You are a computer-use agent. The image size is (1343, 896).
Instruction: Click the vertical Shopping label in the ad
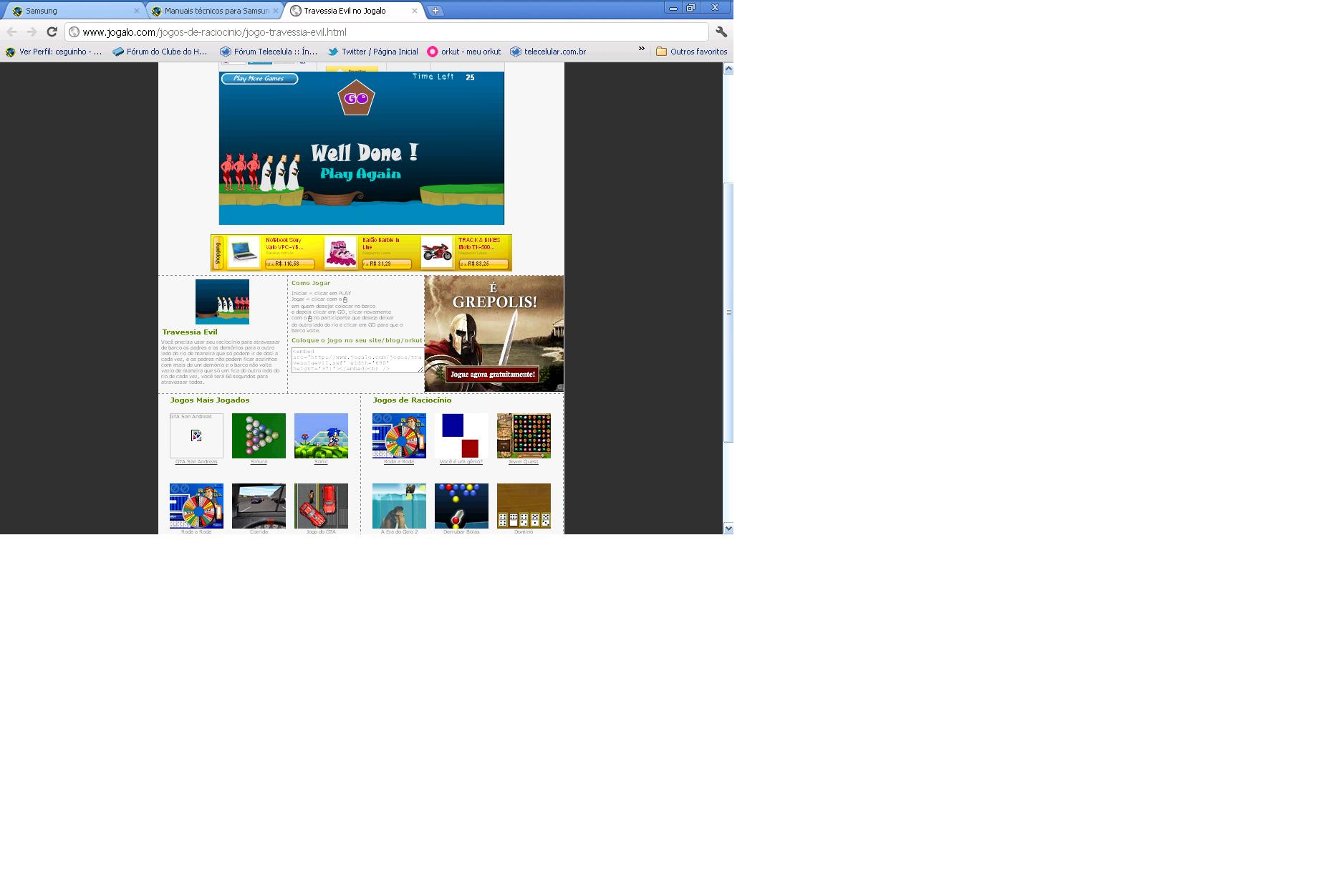coord(218,253)
